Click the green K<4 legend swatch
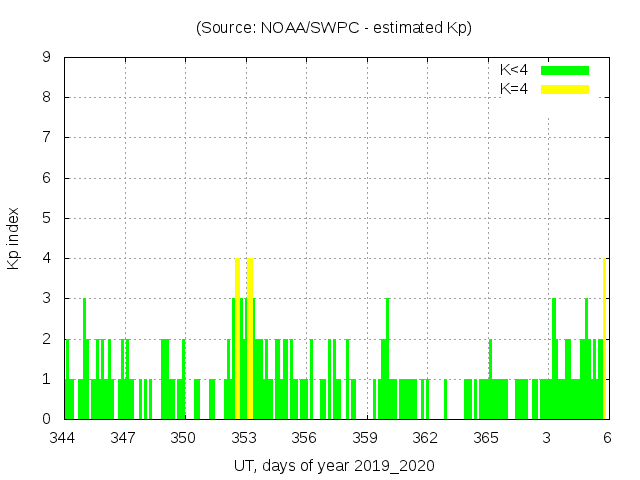 click(565, 70)
